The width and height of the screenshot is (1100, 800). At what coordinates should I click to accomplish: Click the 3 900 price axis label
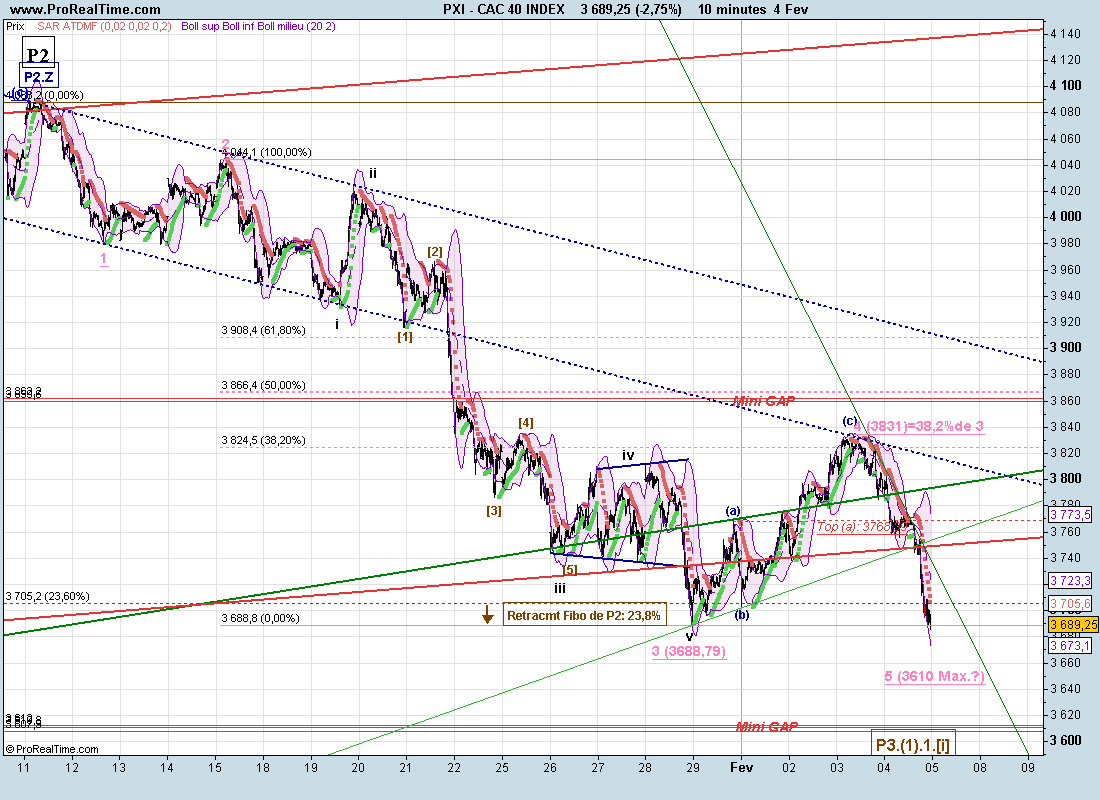(x=1066, y=347)
